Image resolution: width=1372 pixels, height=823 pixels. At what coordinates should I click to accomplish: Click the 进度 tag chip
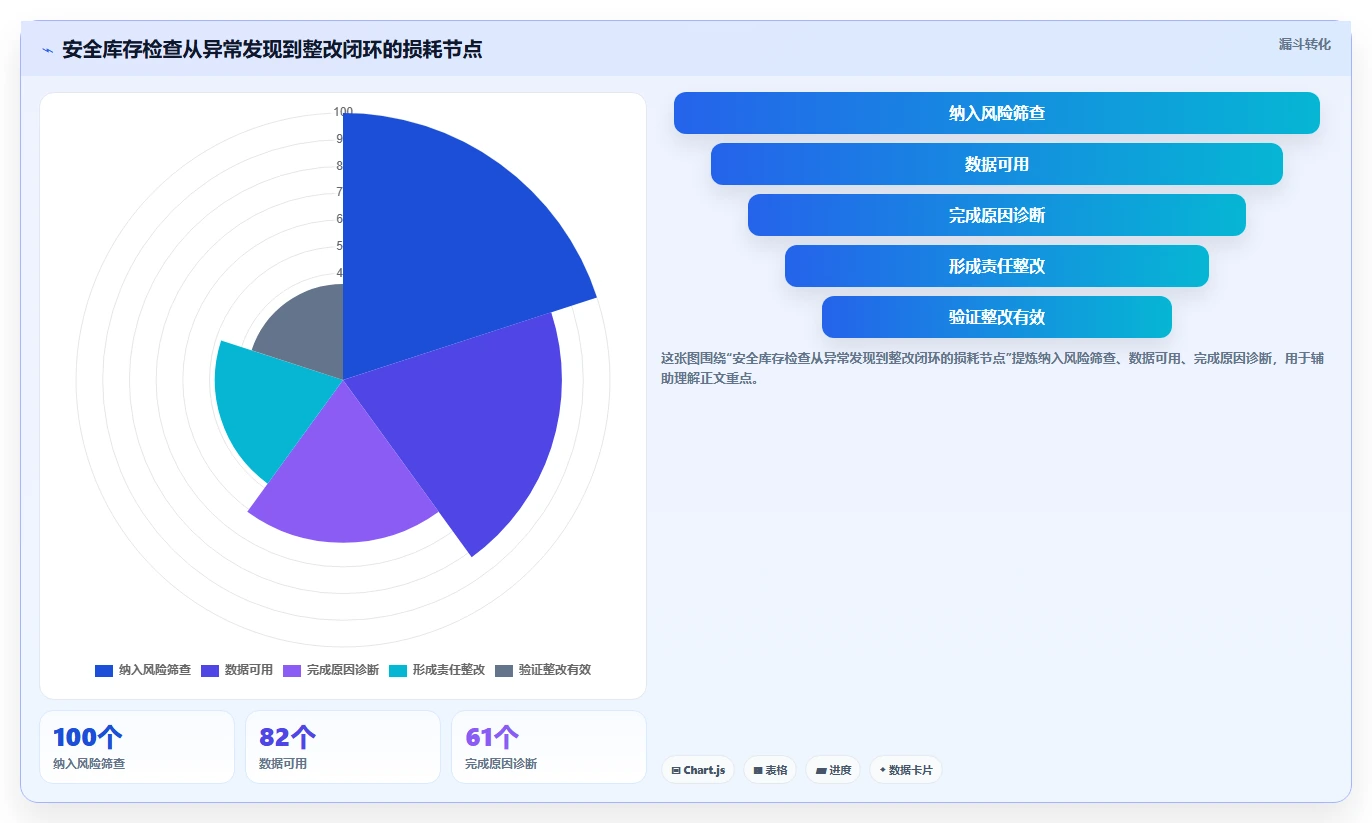pos(833,770)
